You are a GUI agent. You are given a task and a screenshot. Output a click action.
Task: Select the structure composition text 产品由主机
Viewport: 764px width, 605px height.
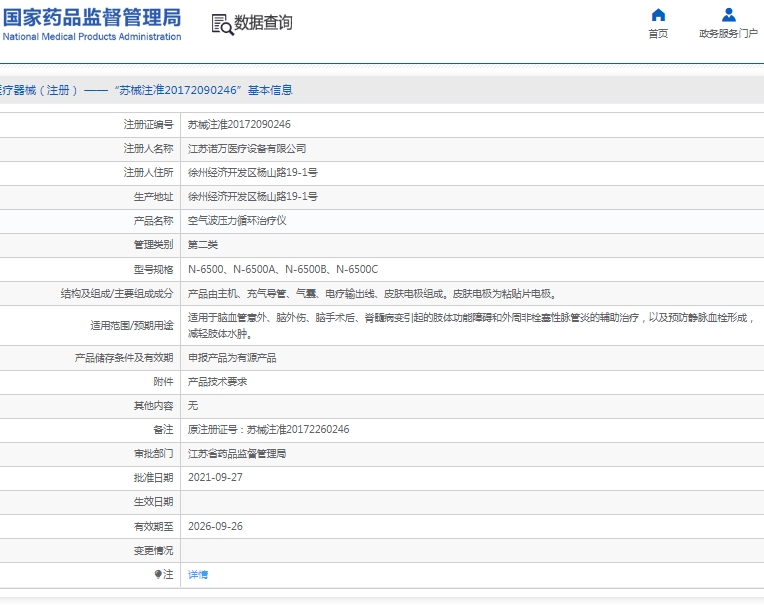click(x=372, y=294)
